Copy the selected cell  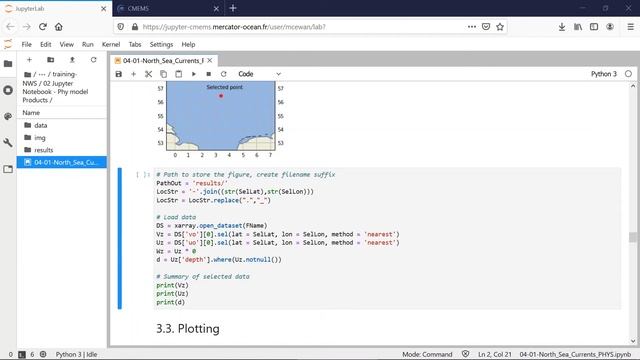[x=163, y=74]
